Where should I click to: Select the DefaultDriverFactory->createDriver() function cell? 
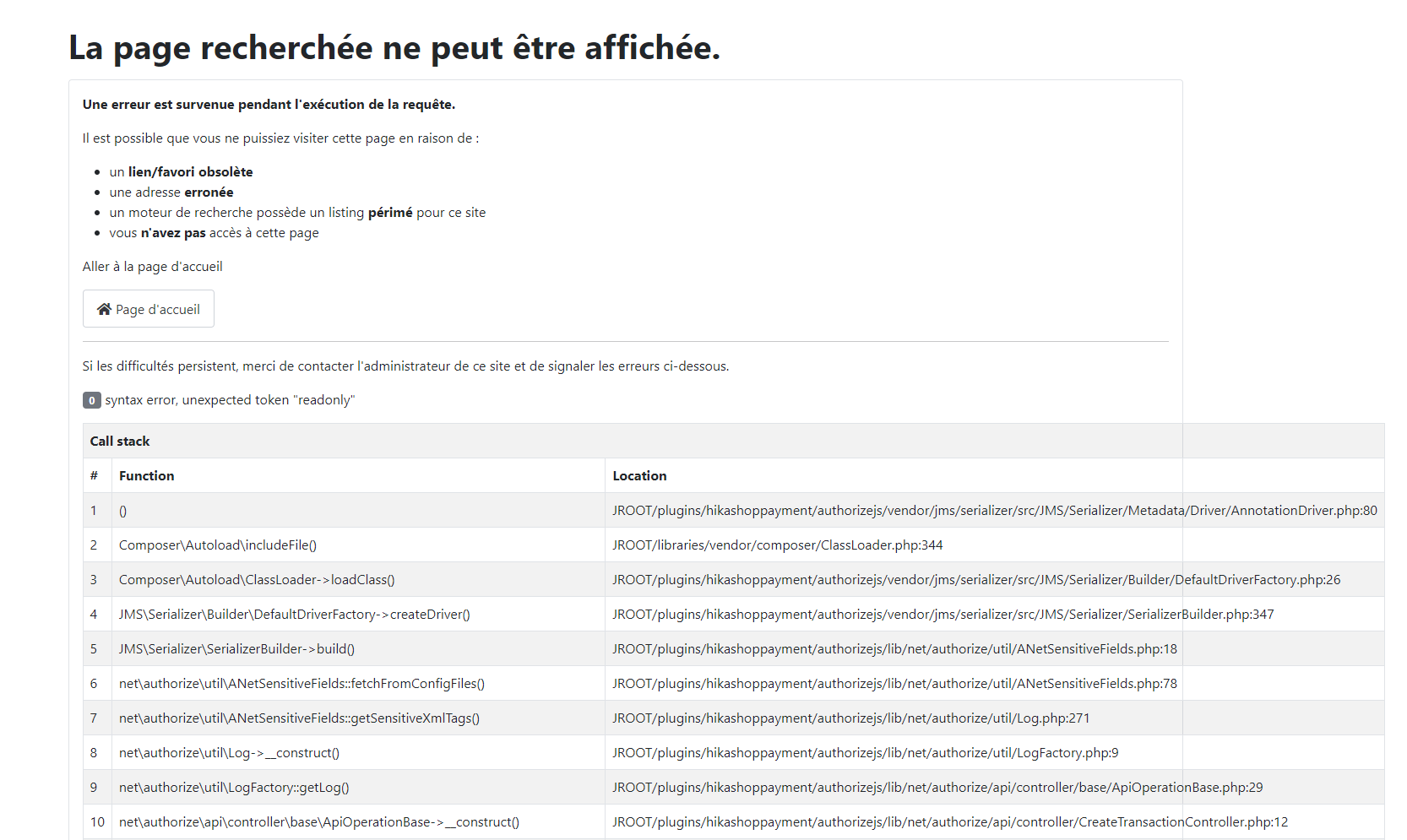pos(294,614)
